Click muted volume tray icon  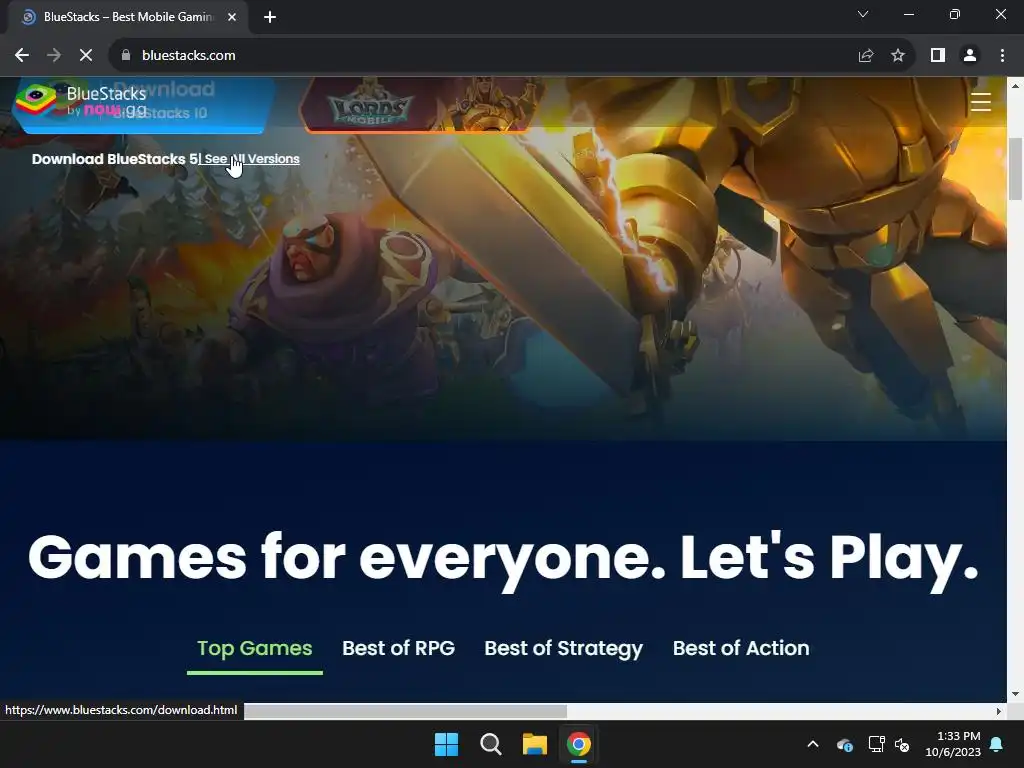902,744
